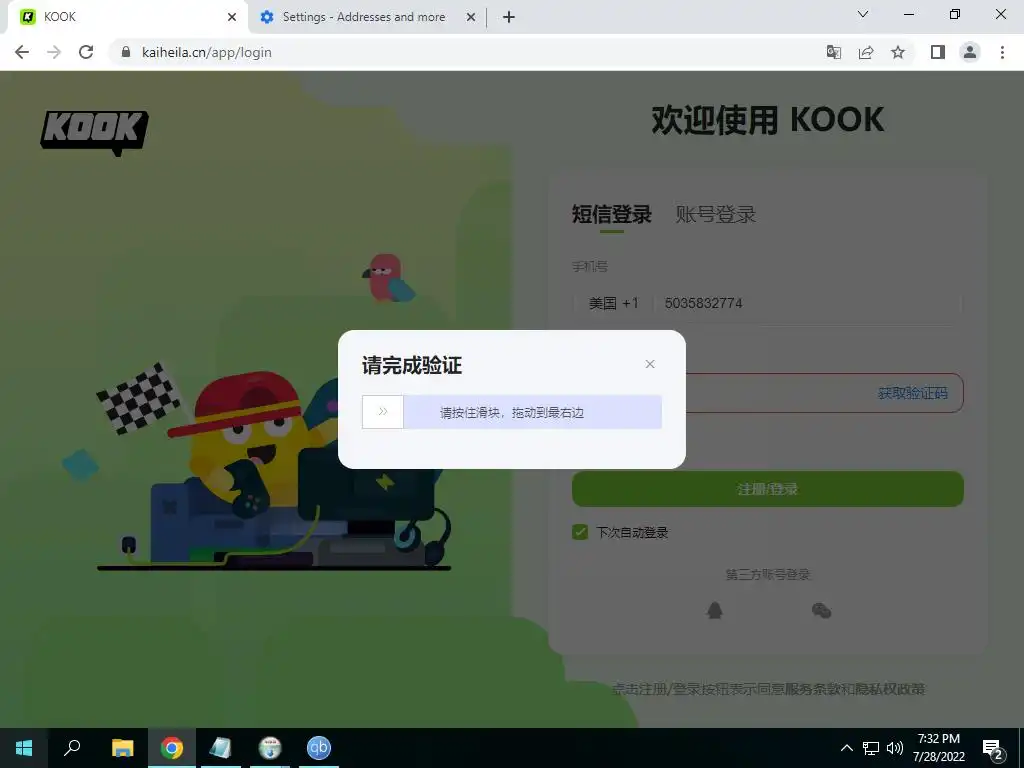1024x768 pixels.
Task: Open the taskbar clock 7:32 PM
Action: pos(939,748)
